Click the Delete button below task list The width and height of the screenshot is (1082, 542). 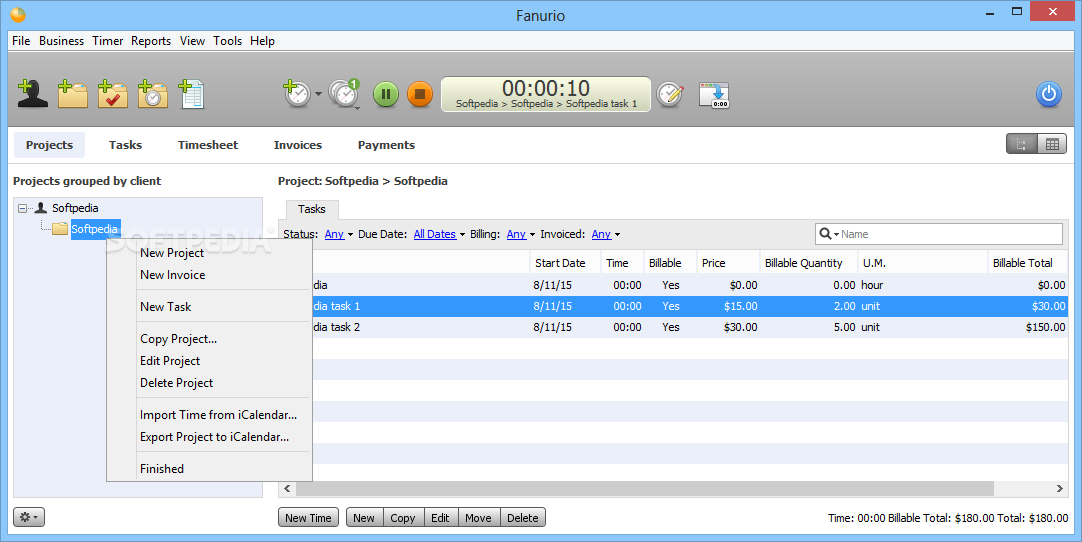coord(522,518)
